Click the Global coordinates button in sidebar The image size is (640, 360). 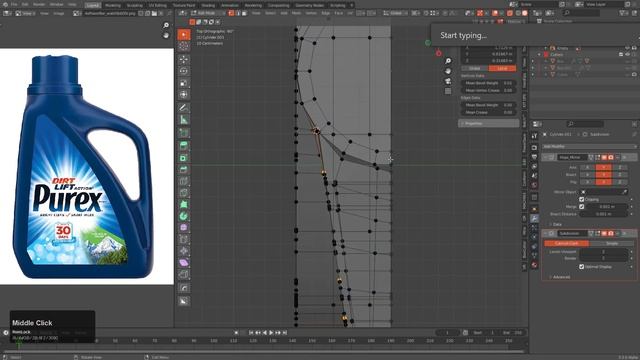(475, 69)
